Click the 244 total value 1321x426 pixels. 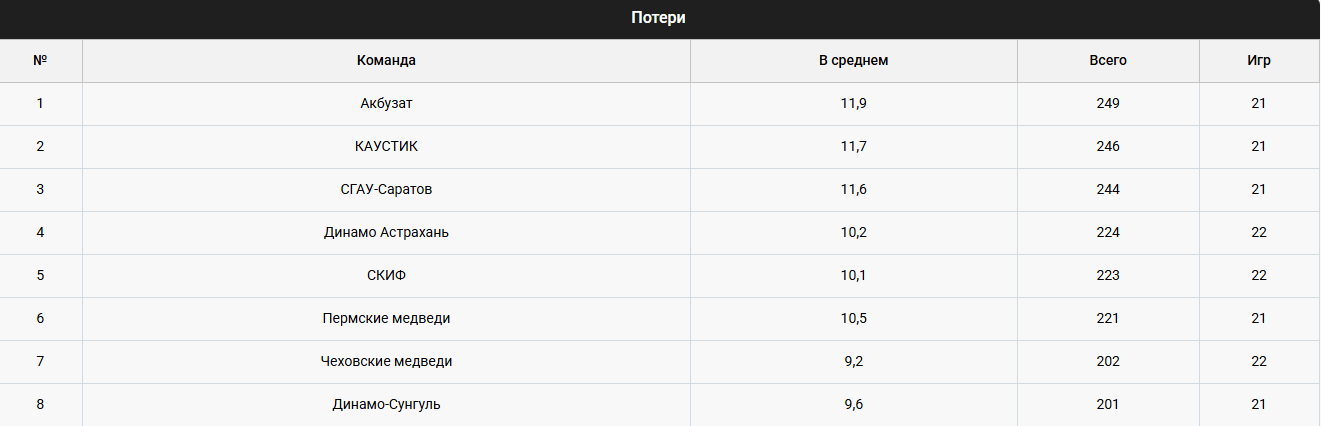1107,189
